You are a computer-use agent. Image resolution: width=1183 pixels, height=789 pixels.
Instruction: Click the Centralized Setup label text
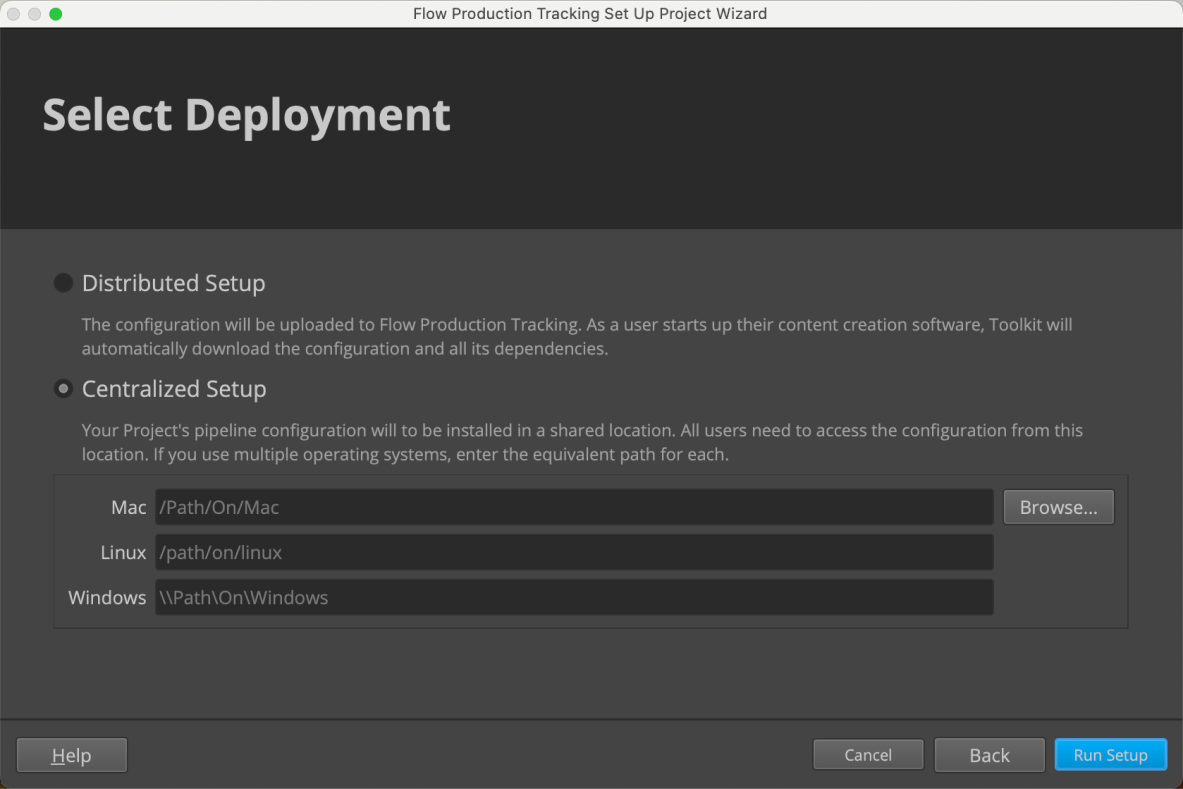pyautogui.click(x=174, y=389)
